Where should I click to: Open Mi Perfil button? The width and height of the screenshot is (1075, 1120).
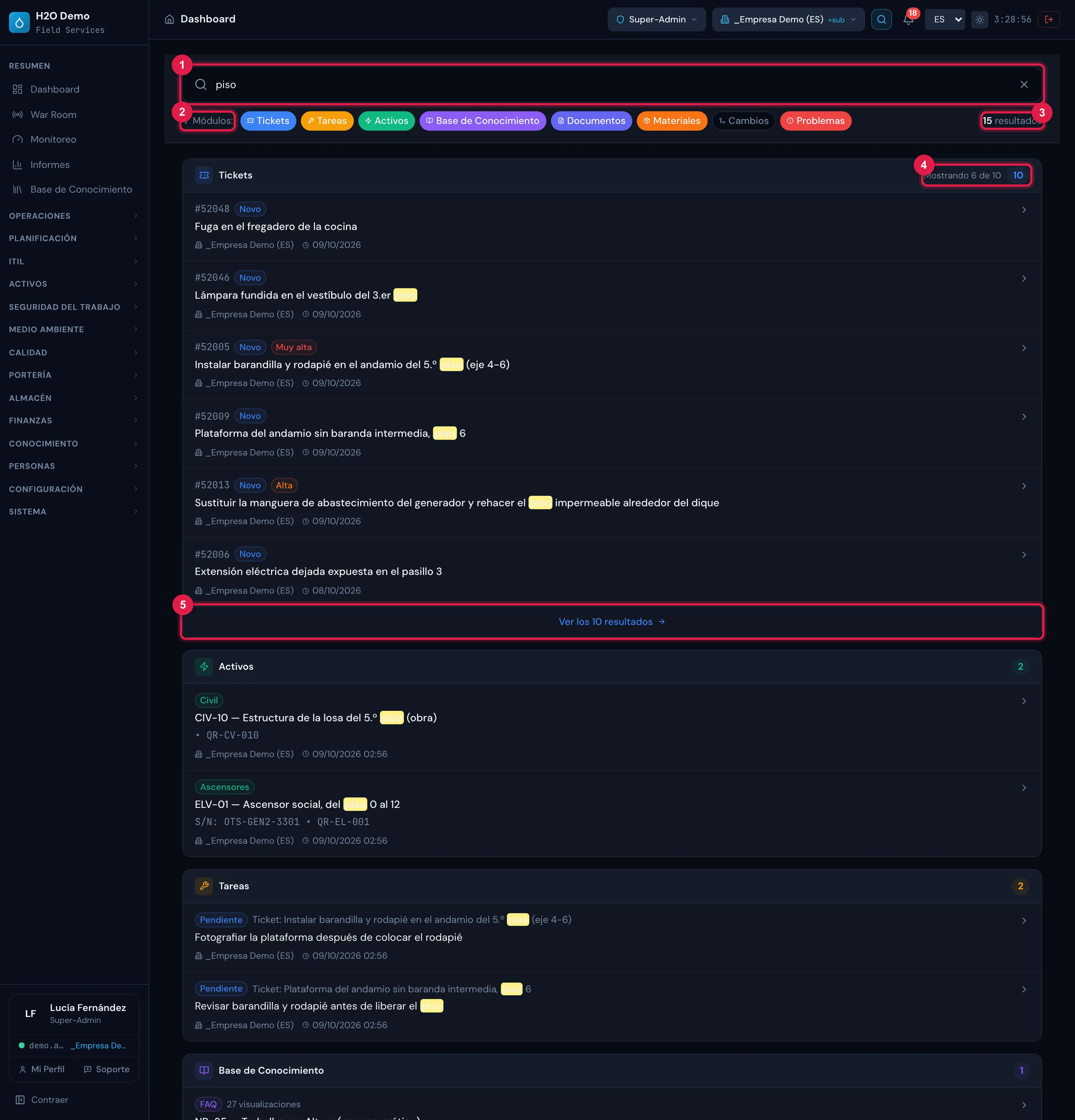pyautogui.click(x=42, y=1069)
